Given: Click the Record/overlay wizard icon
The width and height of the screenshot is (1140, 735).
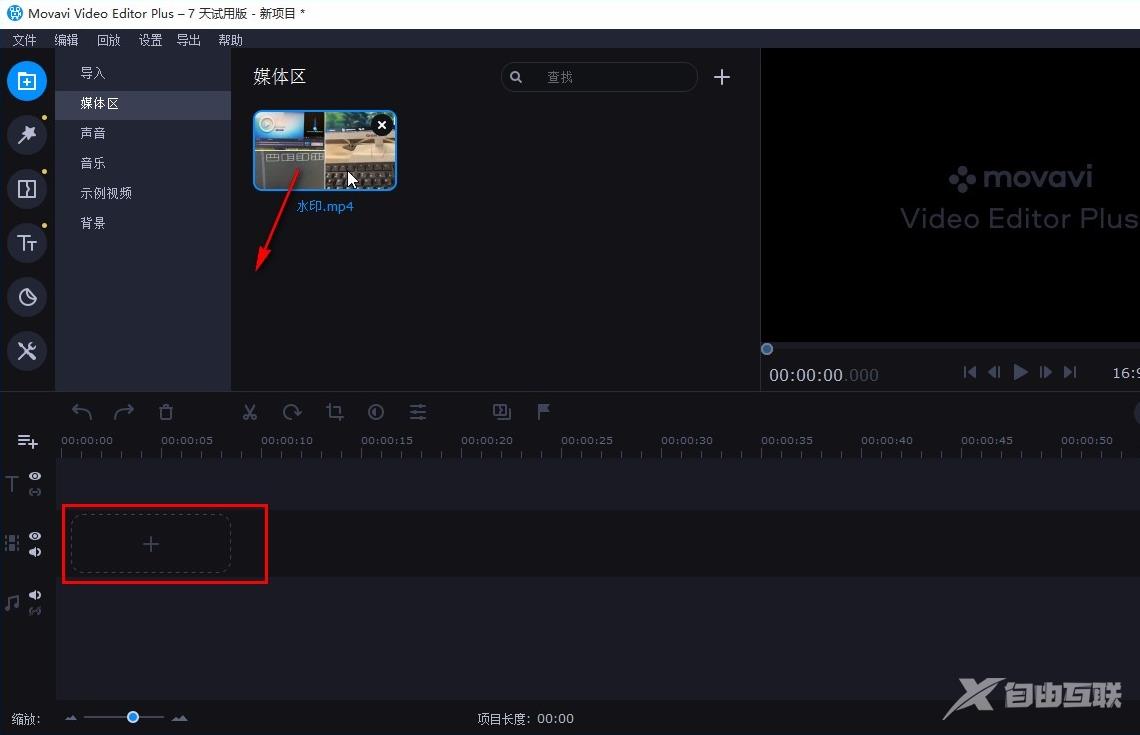Looking at the screenshot, I should [502, 412].
